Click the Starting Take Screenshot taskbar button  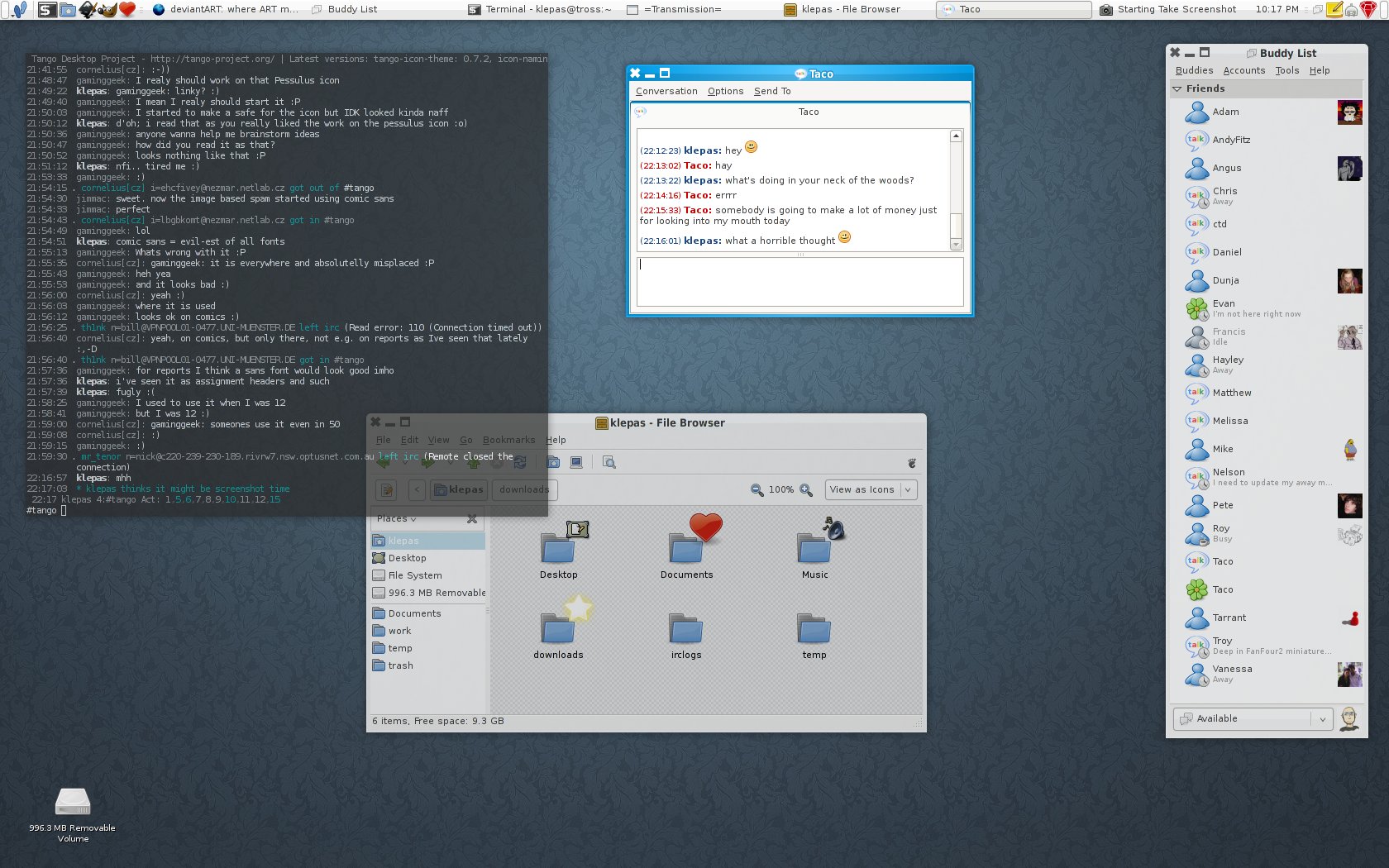tap(1167, 9)
